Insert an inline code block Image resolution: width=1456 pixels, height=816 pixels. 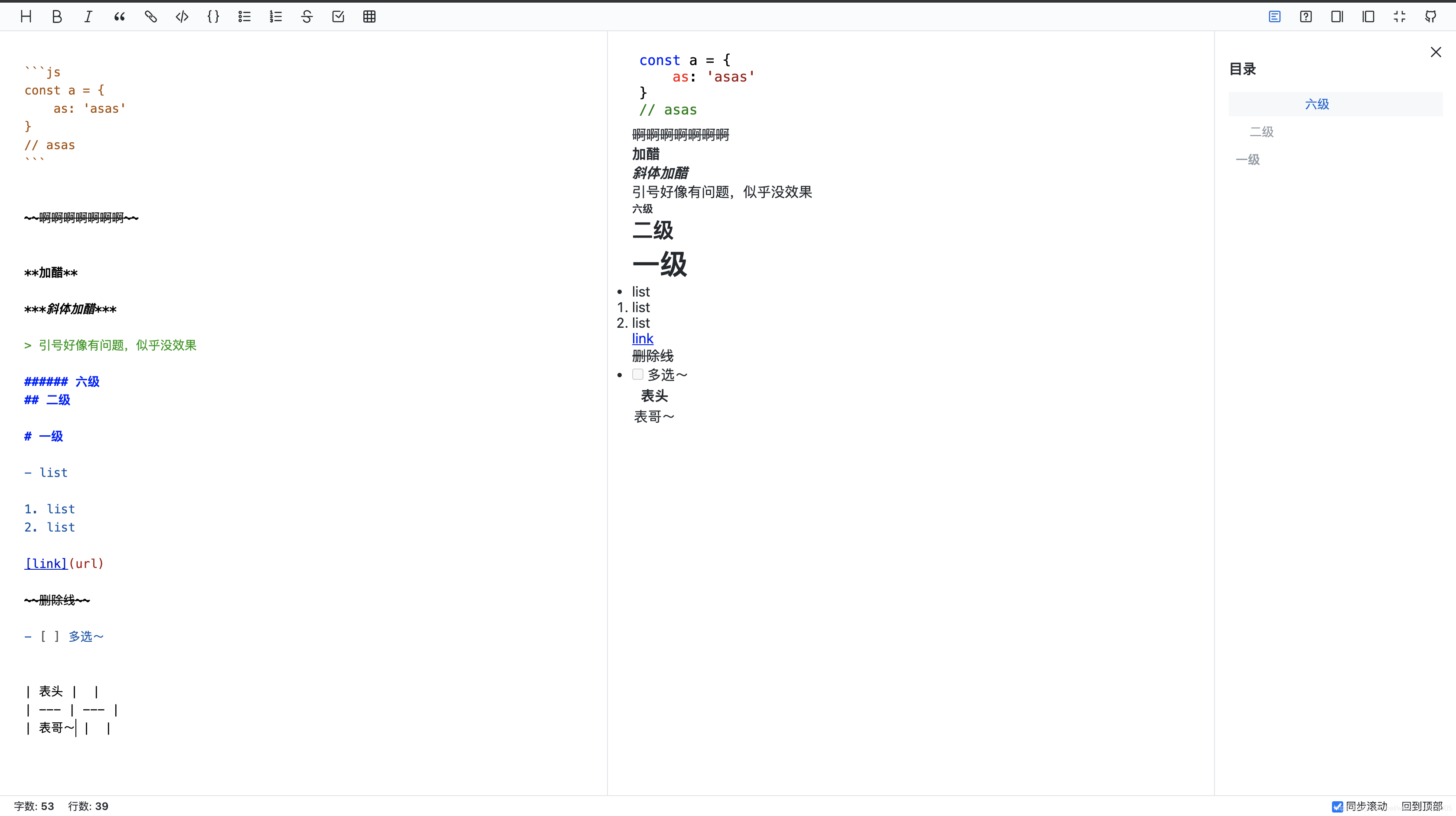point(182,16)
